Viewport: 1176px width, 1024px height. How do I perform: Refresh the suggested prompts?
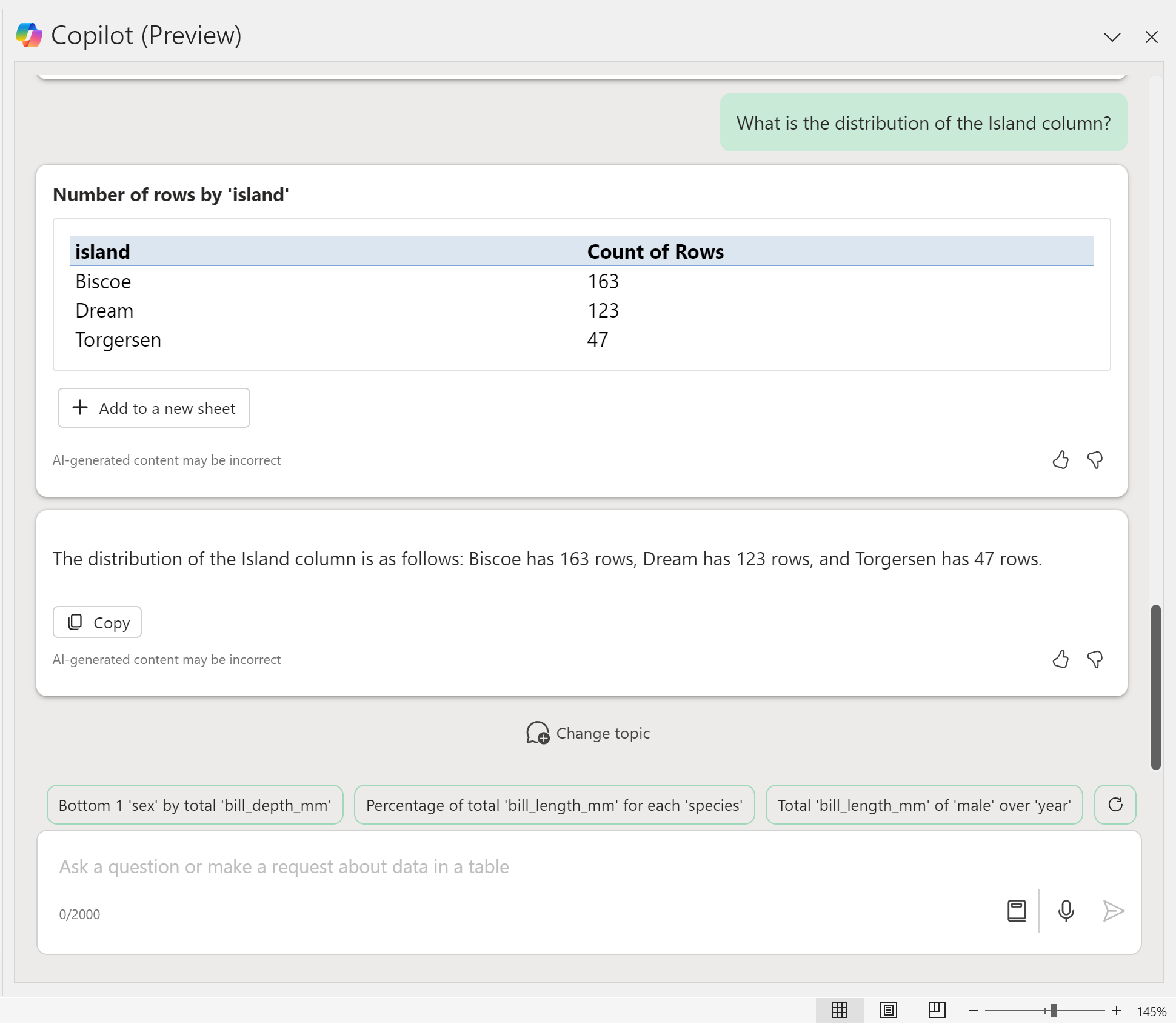(x=1115, y=805)
